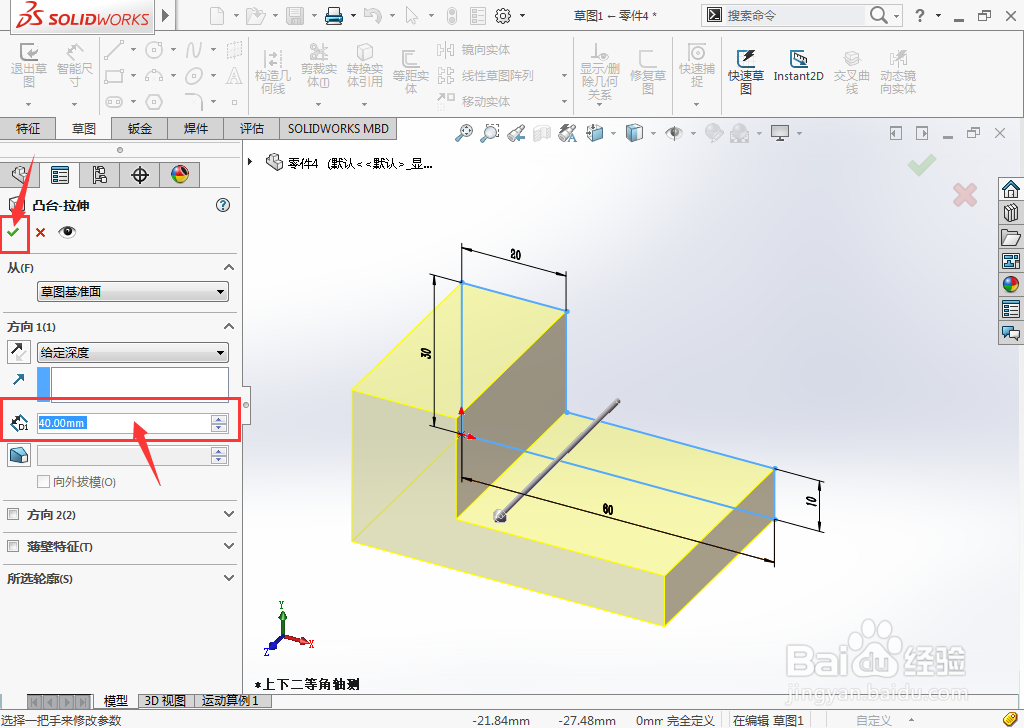Toggle the detailed preview eye icon
Image resolution: width=1024 pixels, height=728 pixels.
[x=67, y=232]
